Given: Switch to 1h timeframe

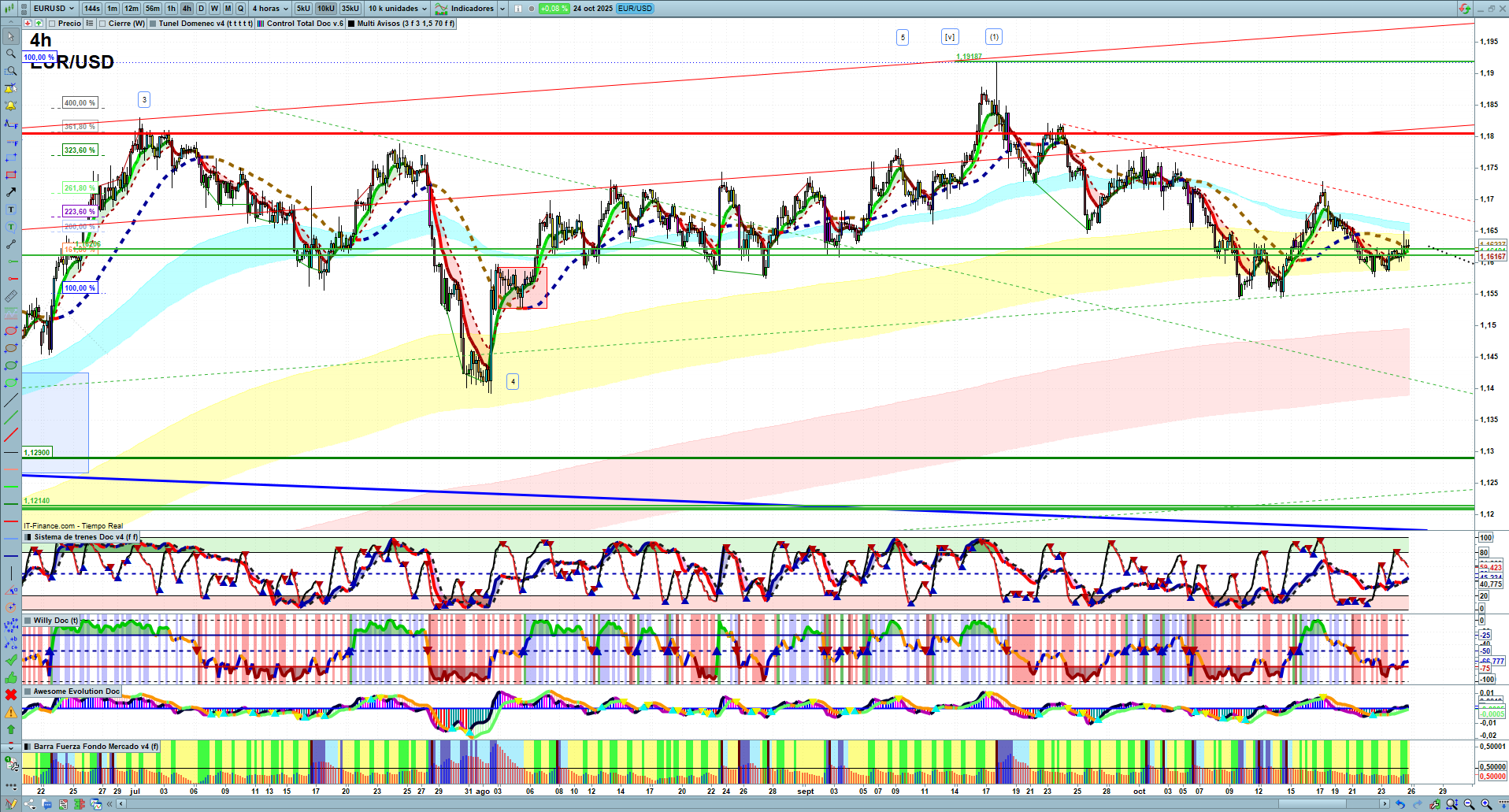Looking at the screenshot, I should (x=172, y=9).
